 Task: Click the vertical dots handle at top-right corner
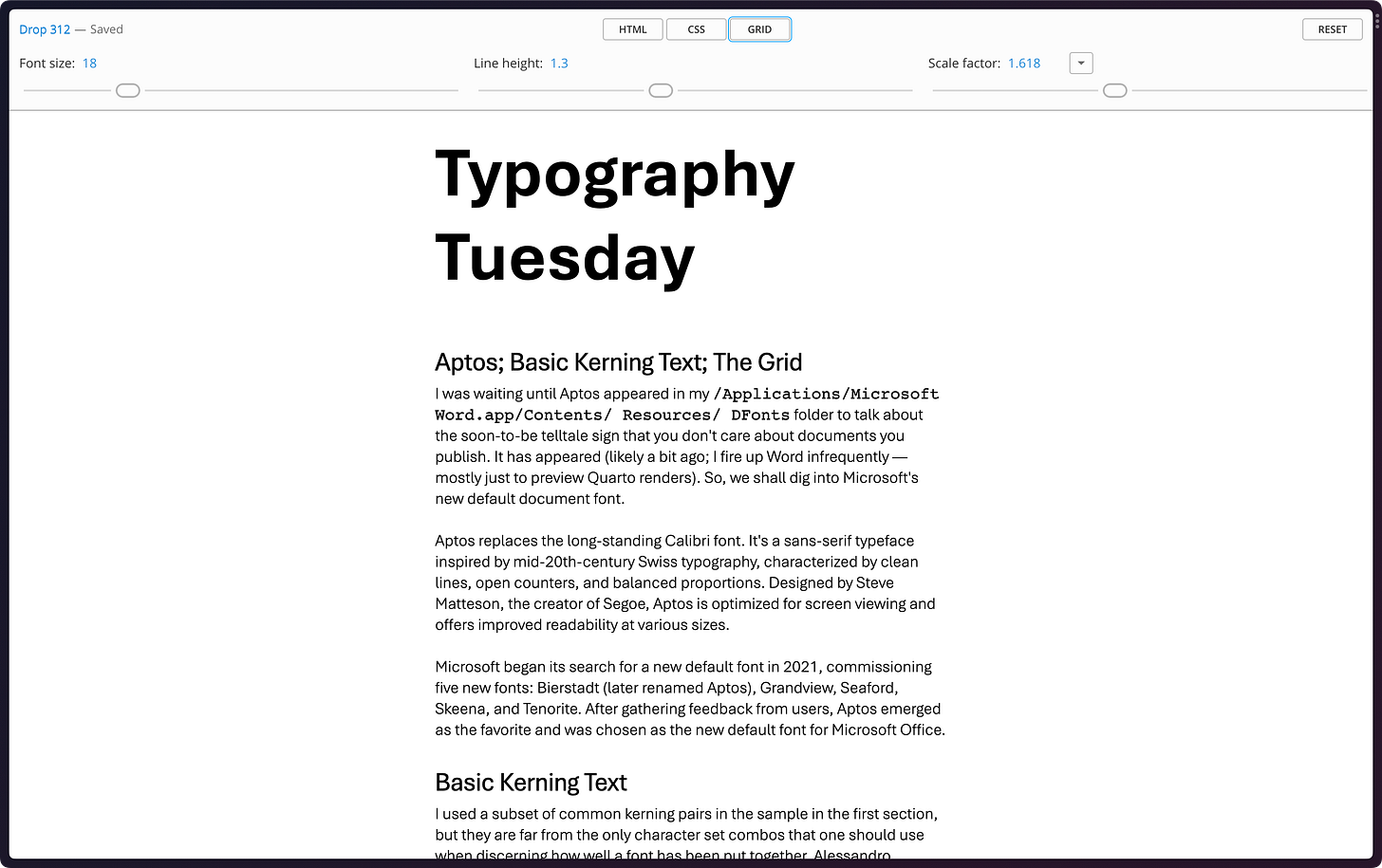pos(1377,19)
